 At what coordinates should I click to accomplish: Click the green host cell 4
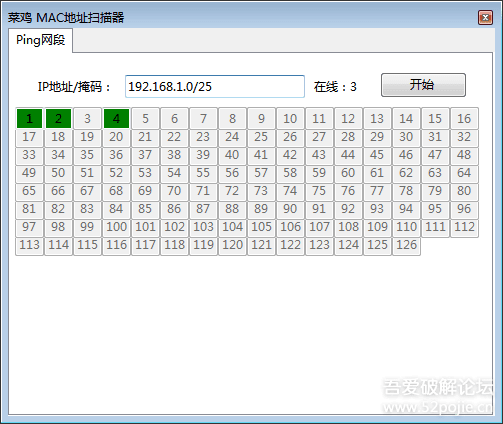click(x=116, y=118)
